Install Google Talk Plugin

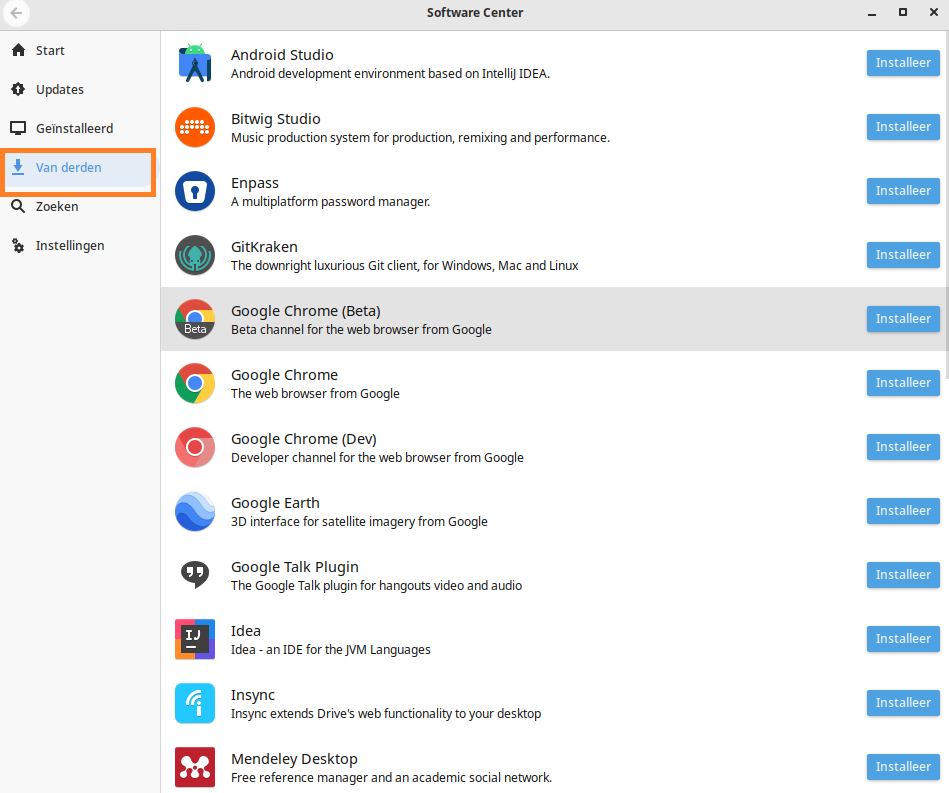pos(903,575)
